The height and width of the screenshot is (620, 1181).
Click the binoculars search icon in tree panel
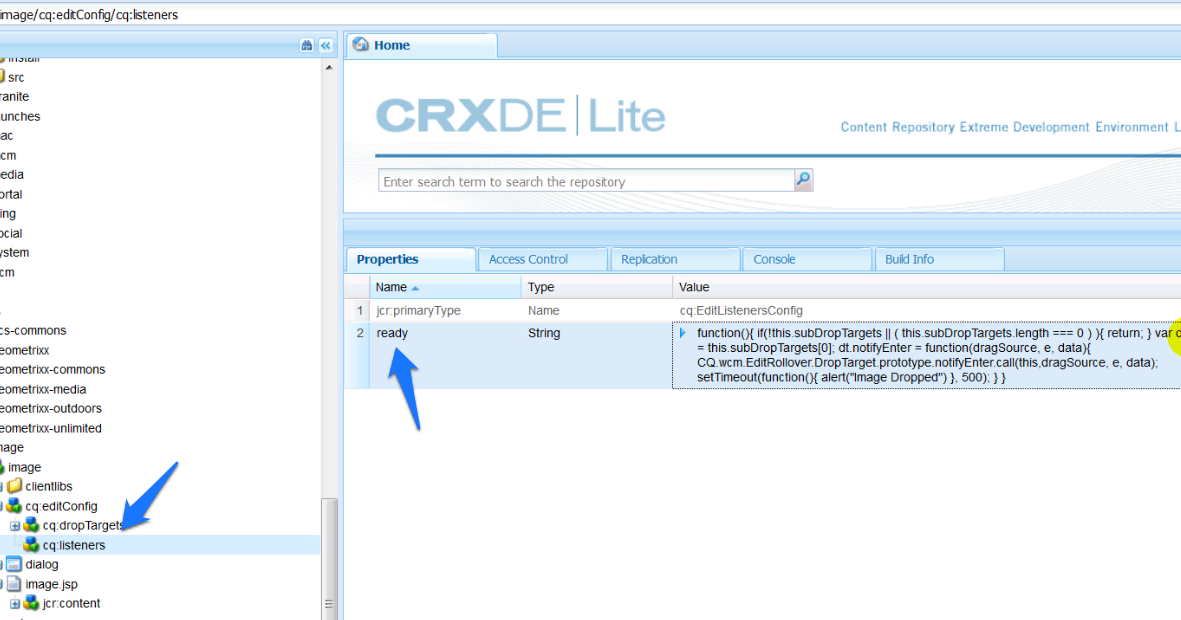[307, 45]
